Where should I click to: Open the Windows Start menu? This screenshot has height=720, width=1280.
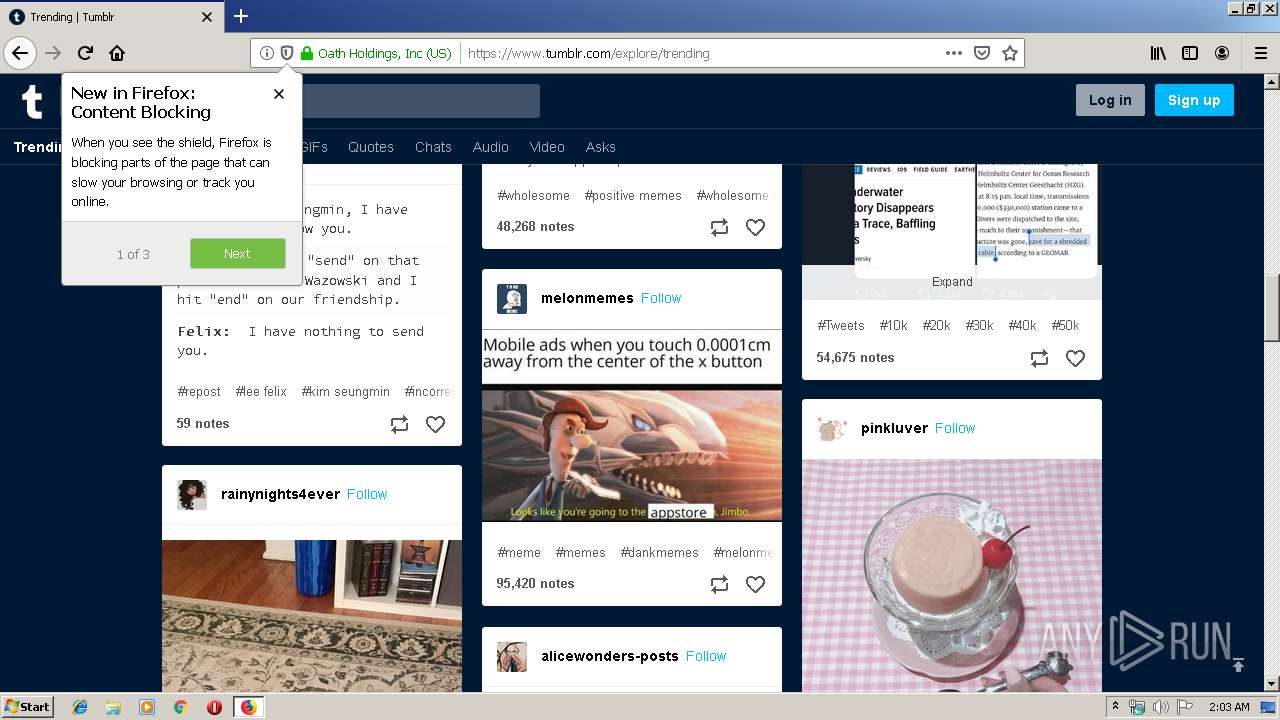28,707
